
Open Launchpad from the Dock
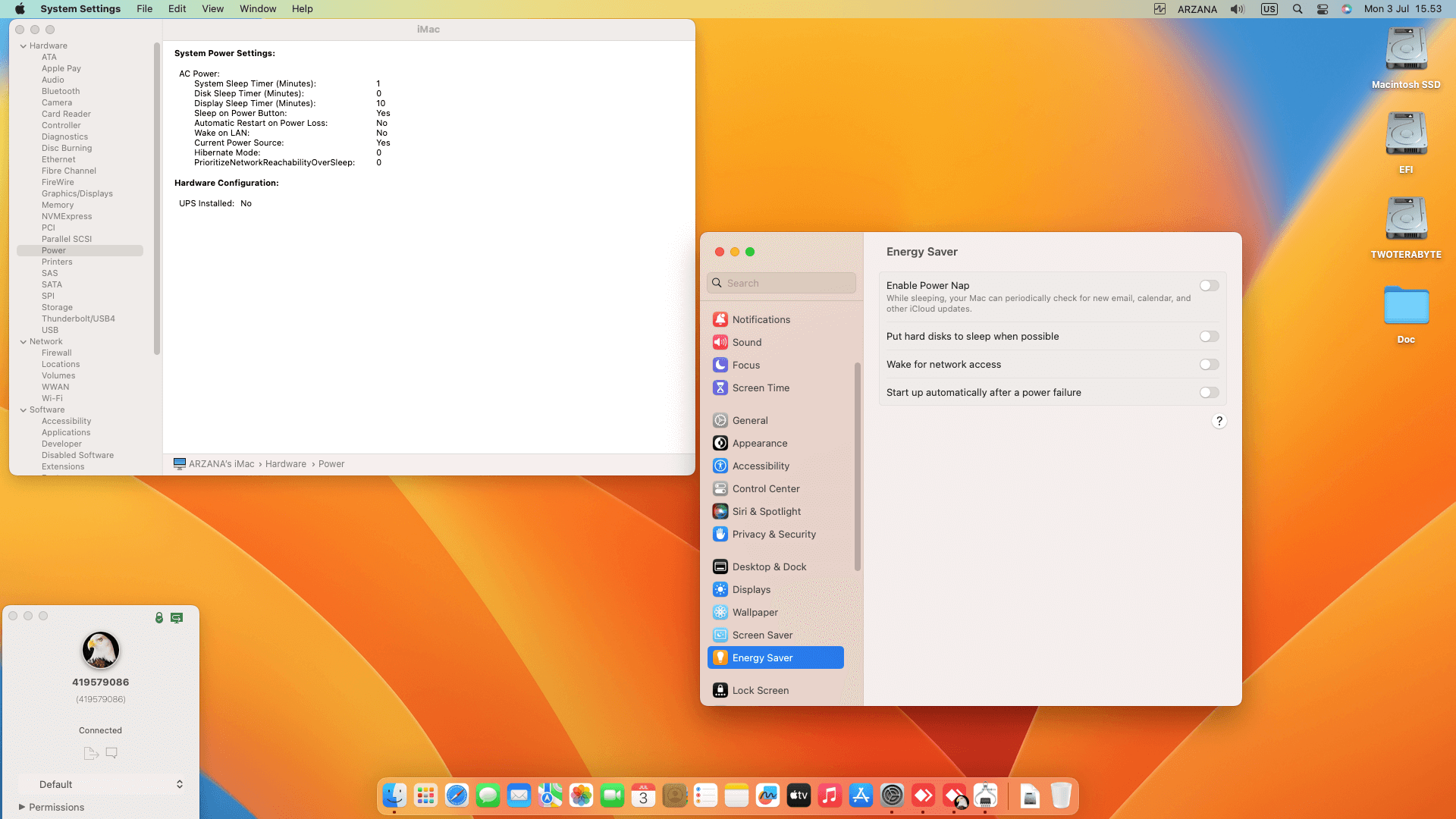coord(425,795)
